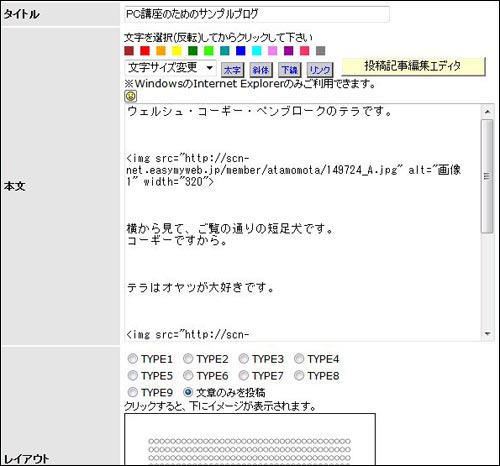Open the 投稿記事編集エディタ button

(x=413, y=66)
